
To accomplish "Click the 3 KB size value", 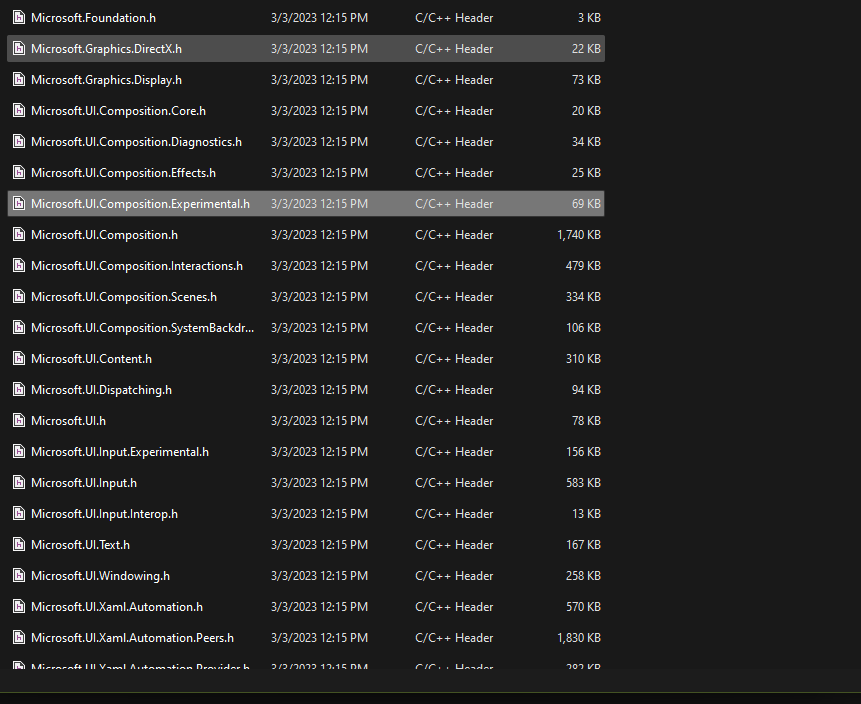I will (589, 18).
